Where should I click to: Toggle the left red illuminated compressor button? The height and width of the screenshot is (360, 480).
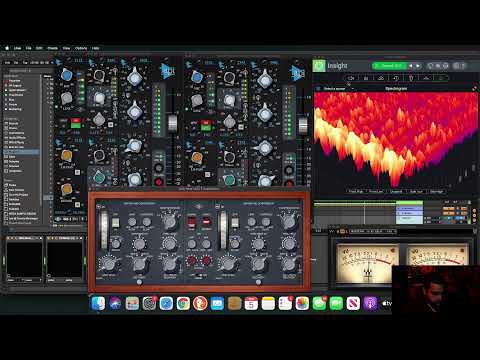[192, 221]
